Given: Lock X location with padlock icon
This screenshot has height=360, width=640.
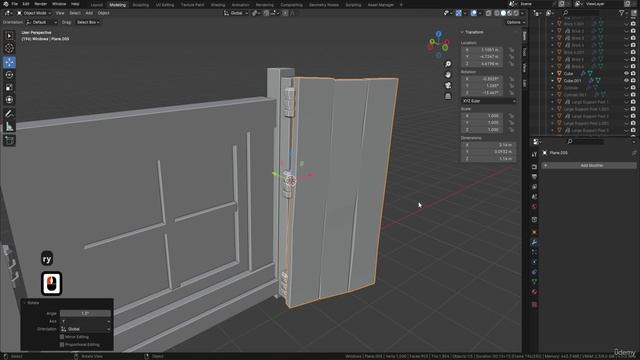Looking at the screenshot, I should tap(511, 50).
